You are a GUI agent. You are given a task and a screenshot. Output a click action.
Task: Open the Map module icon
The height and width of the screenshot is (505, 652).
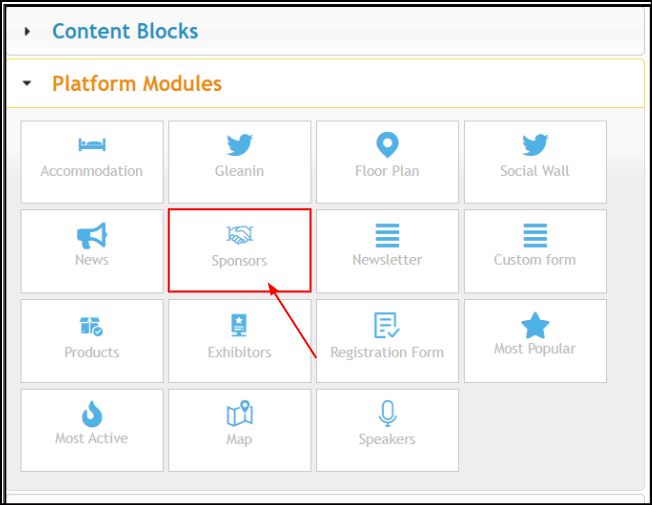[240, 413]
